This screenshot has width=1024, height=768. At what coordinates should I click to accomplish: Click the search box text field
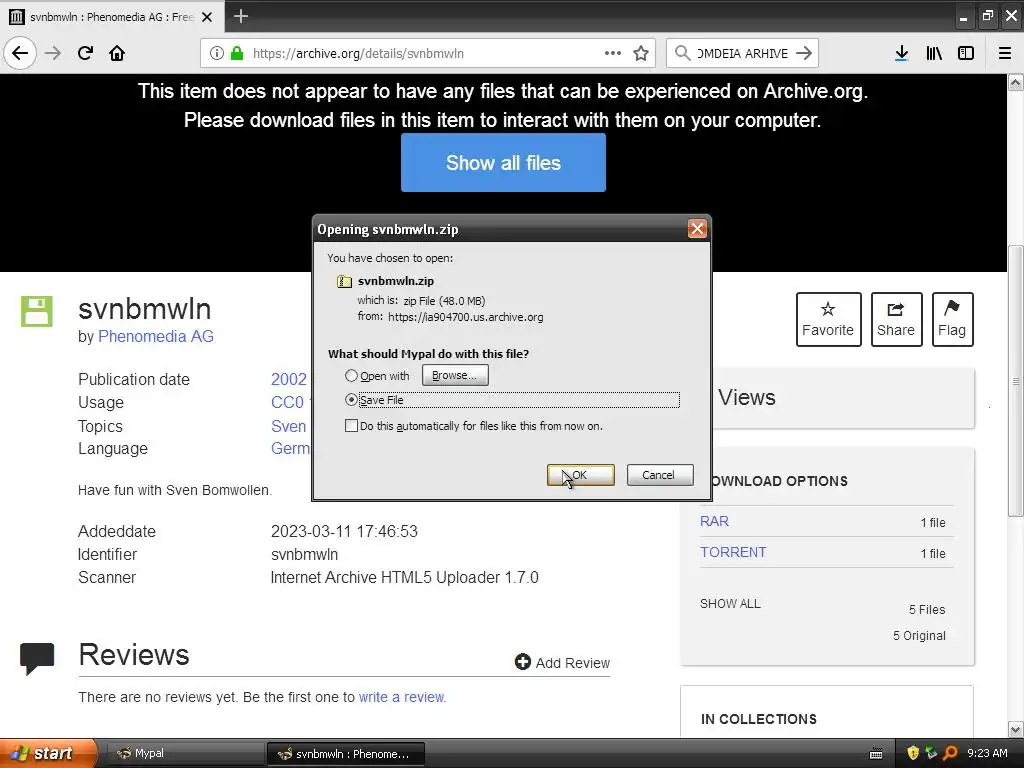(742, 54)
